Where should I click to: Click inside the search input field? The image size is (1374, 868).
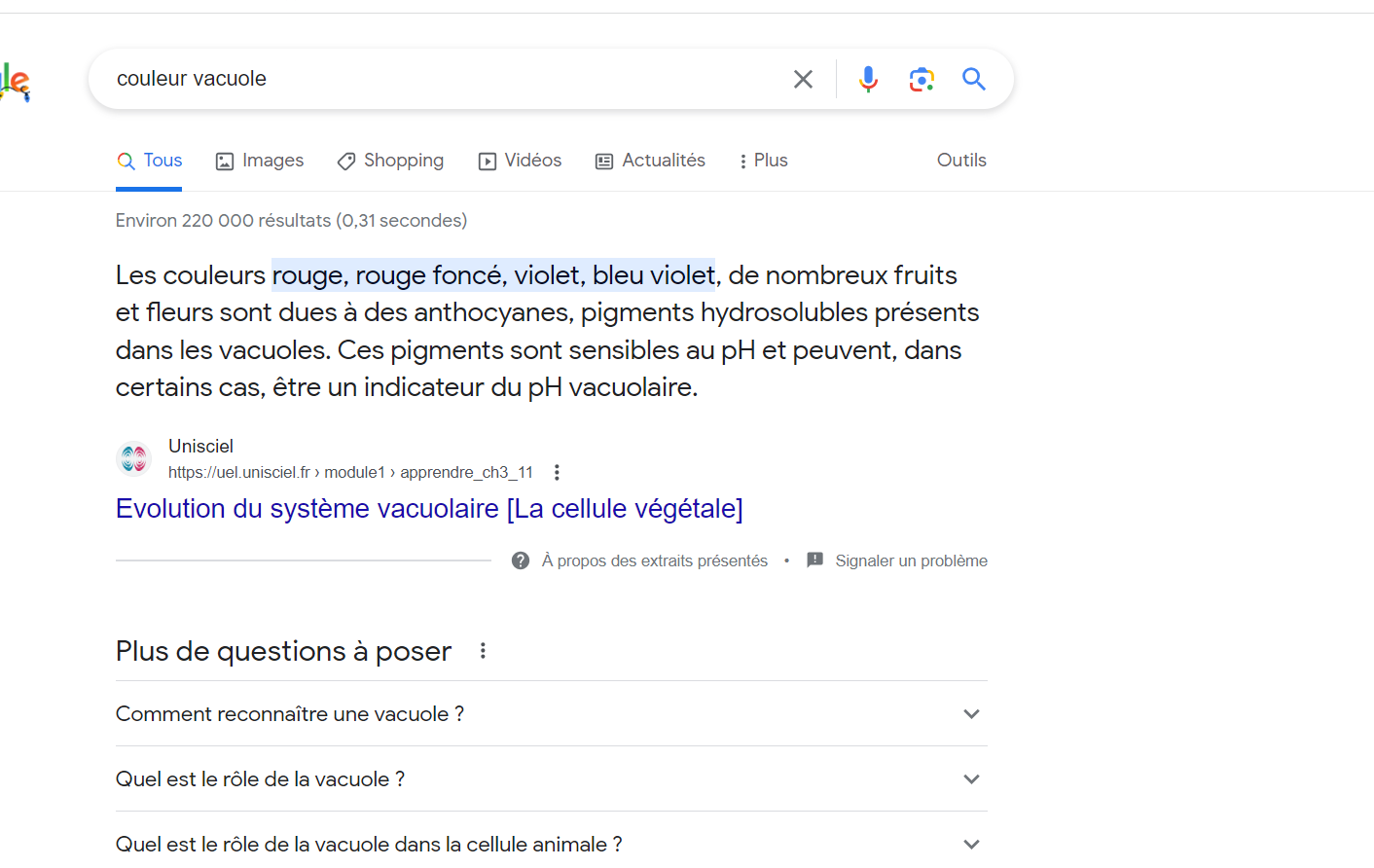click(389, 79)
